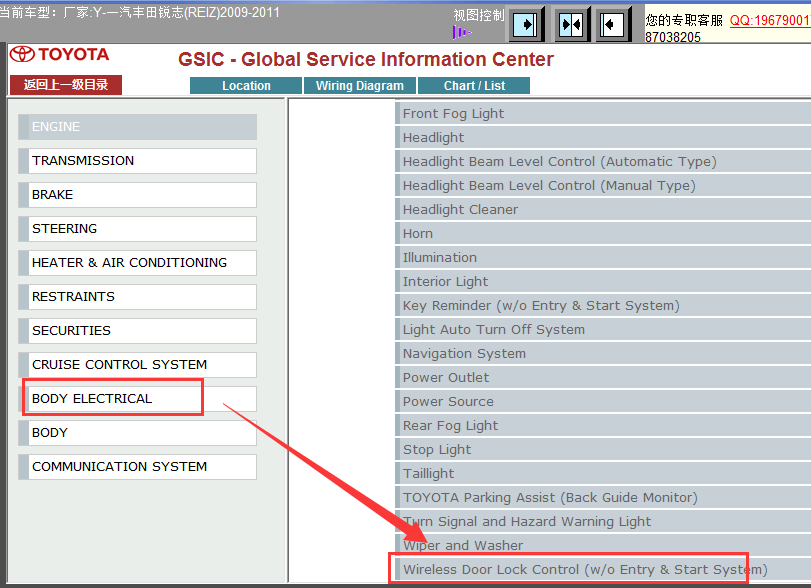Open Wiper and Washer entry
This screenshot has width=811, height=588.
(x=603, y=546)
